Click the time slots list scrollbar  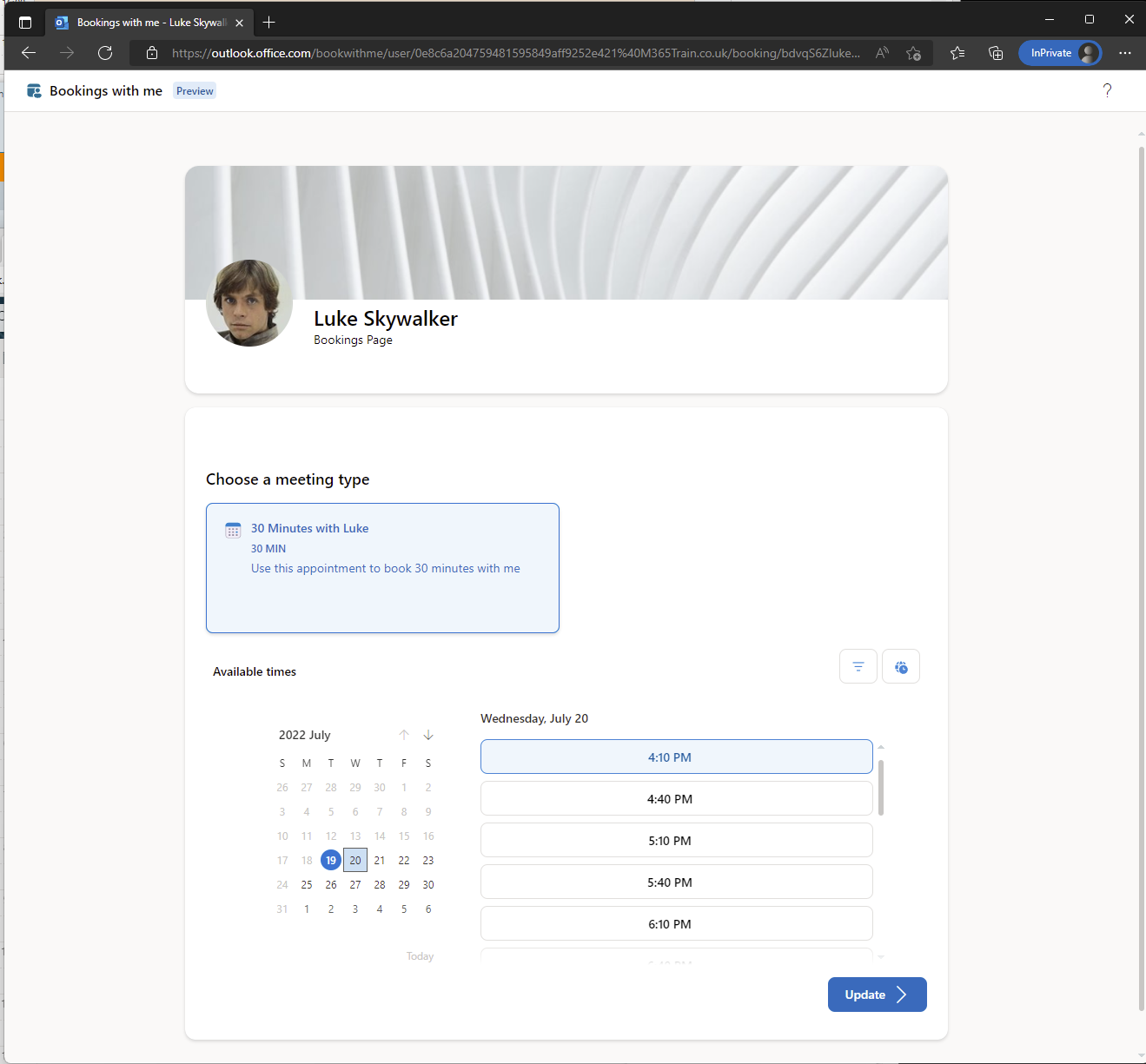coord(881,788)
